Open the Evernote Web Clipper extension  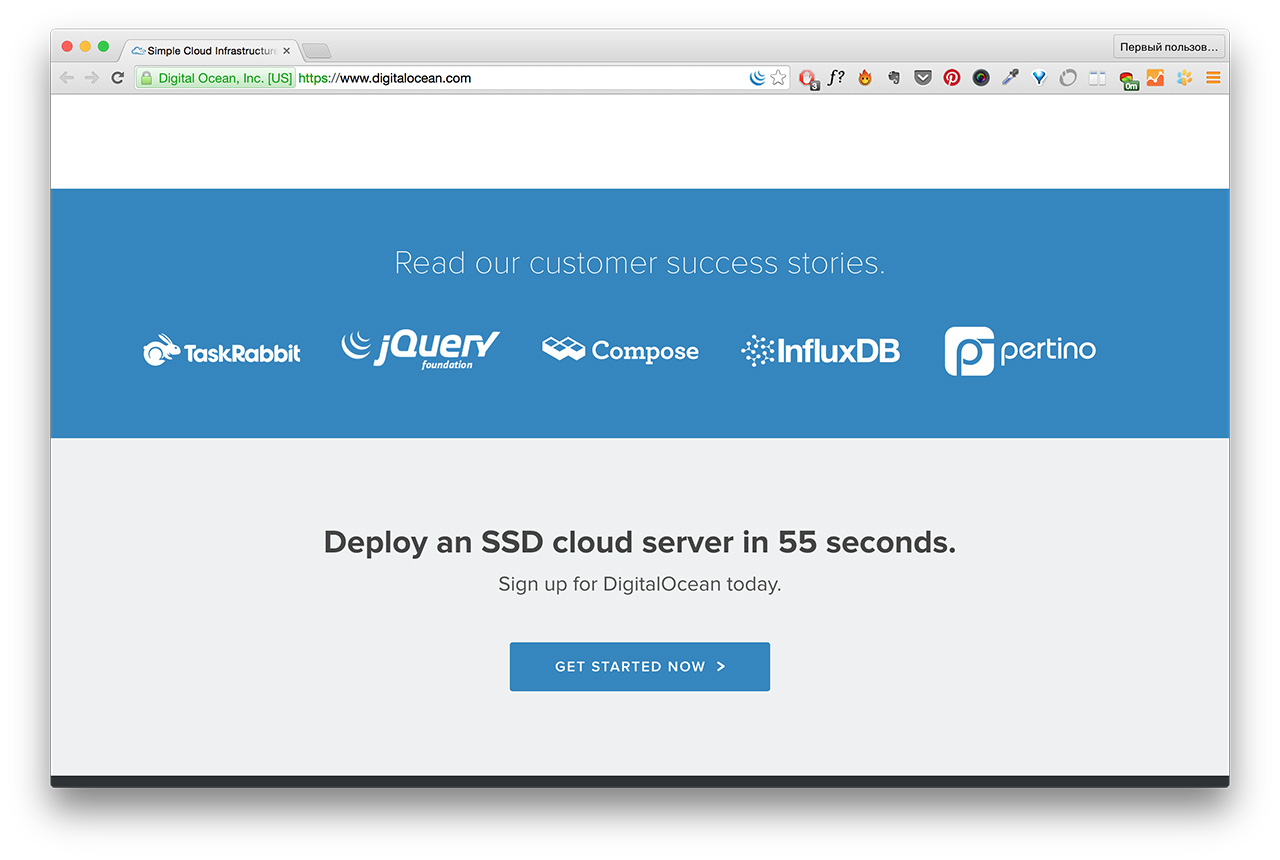coord(894,78)
